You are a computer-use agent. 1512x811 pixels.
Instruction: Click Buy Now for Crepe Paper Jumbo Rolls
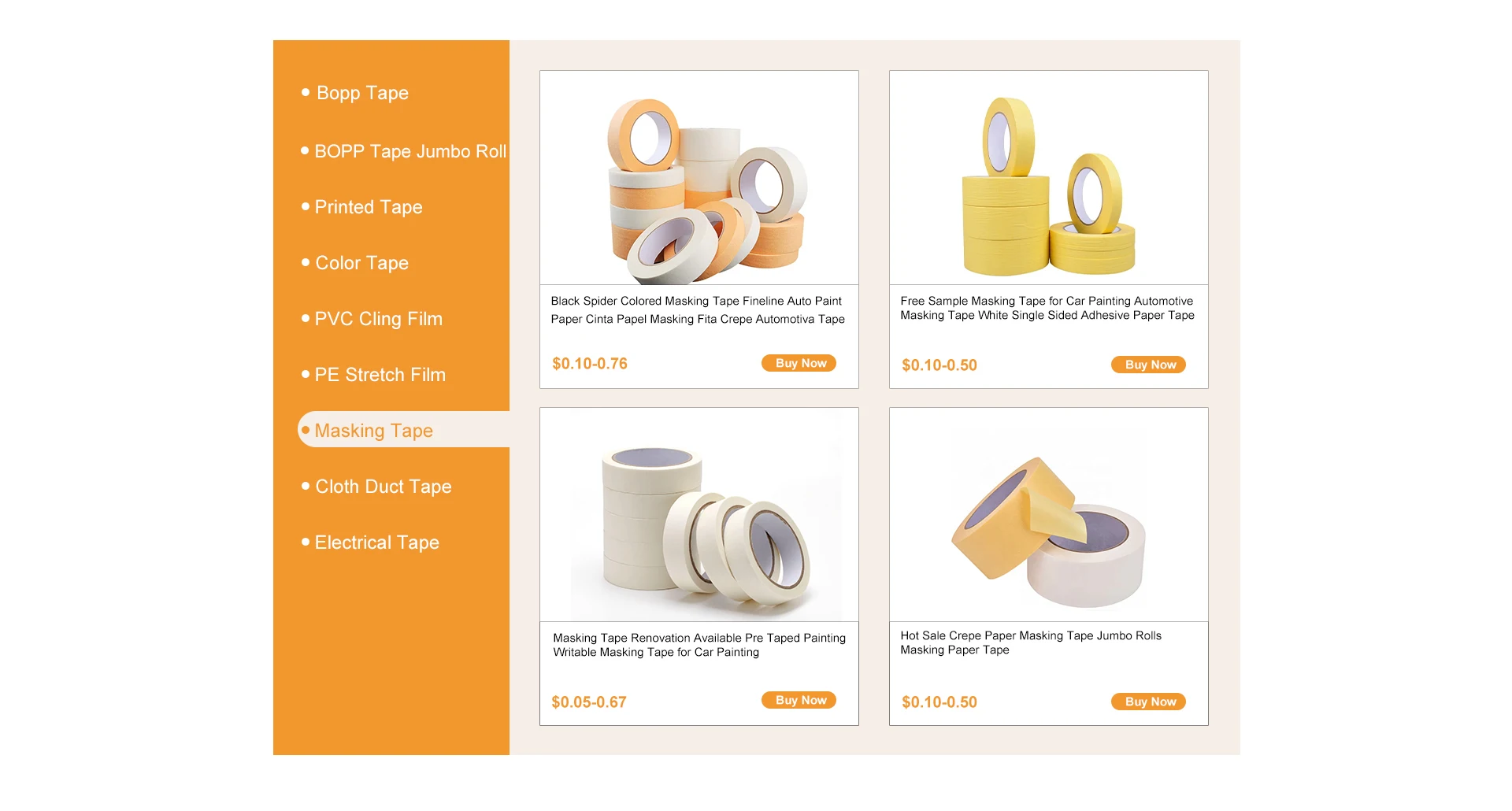tap(1148, 702)
